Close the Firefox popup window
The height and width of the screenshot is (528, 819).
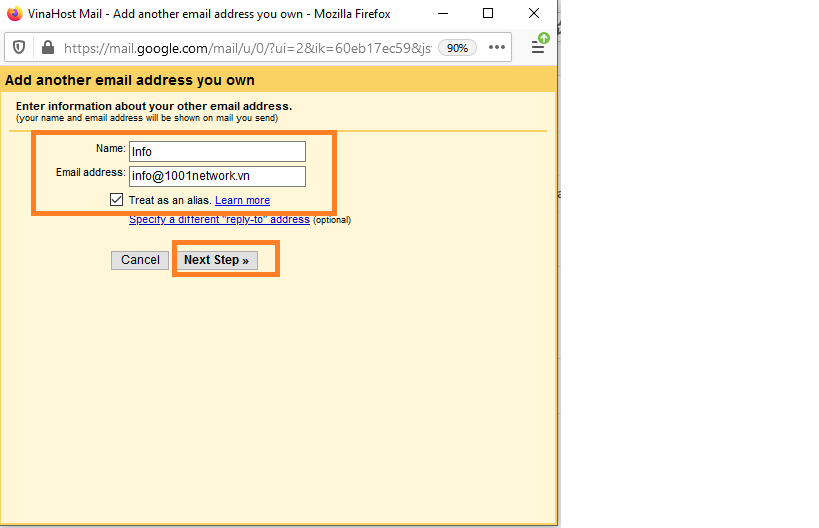pos(534,14)
